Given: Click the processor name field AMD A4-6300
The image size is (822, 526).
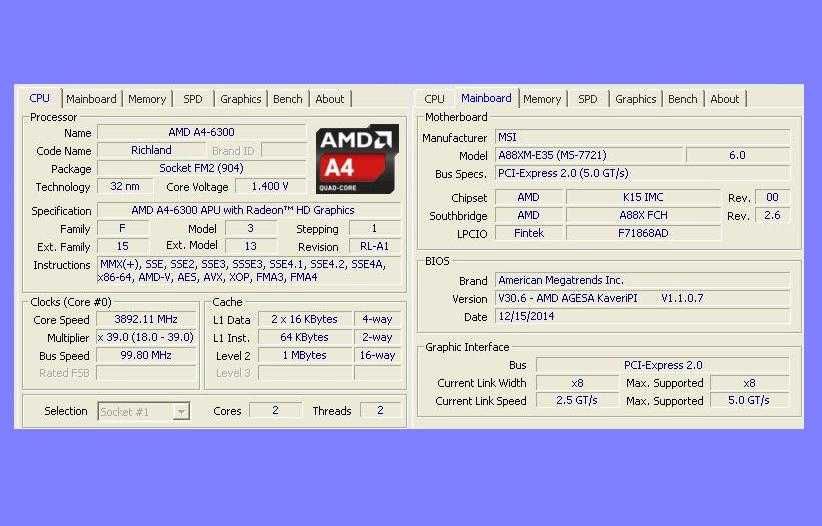Looking at the screenshot, I should click(202, 132).
